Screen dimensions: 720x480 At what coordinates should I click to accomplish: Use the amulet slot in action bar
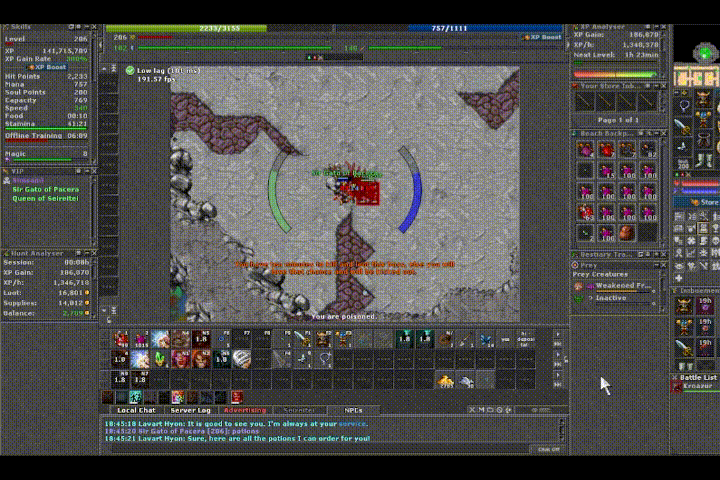323,359
